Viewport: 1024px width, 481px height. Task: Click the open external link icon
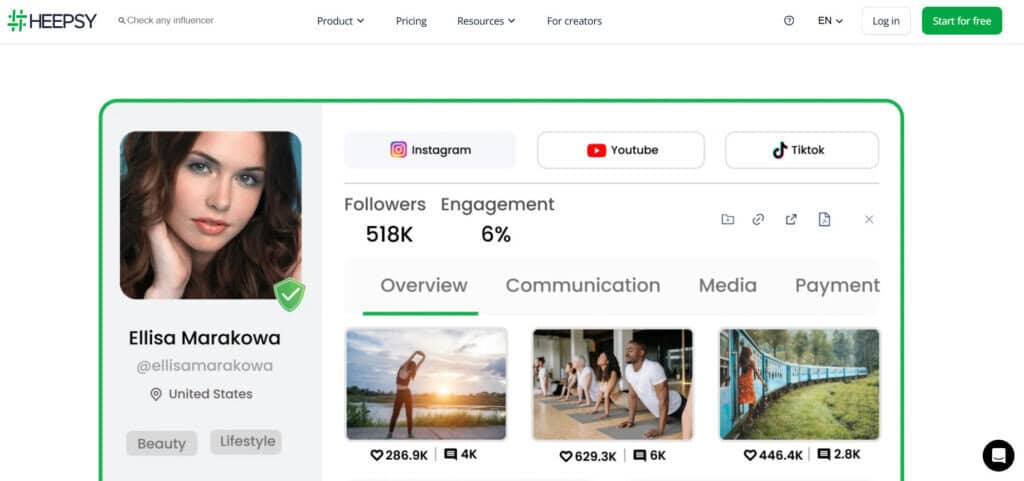click(x=791, y=219)
